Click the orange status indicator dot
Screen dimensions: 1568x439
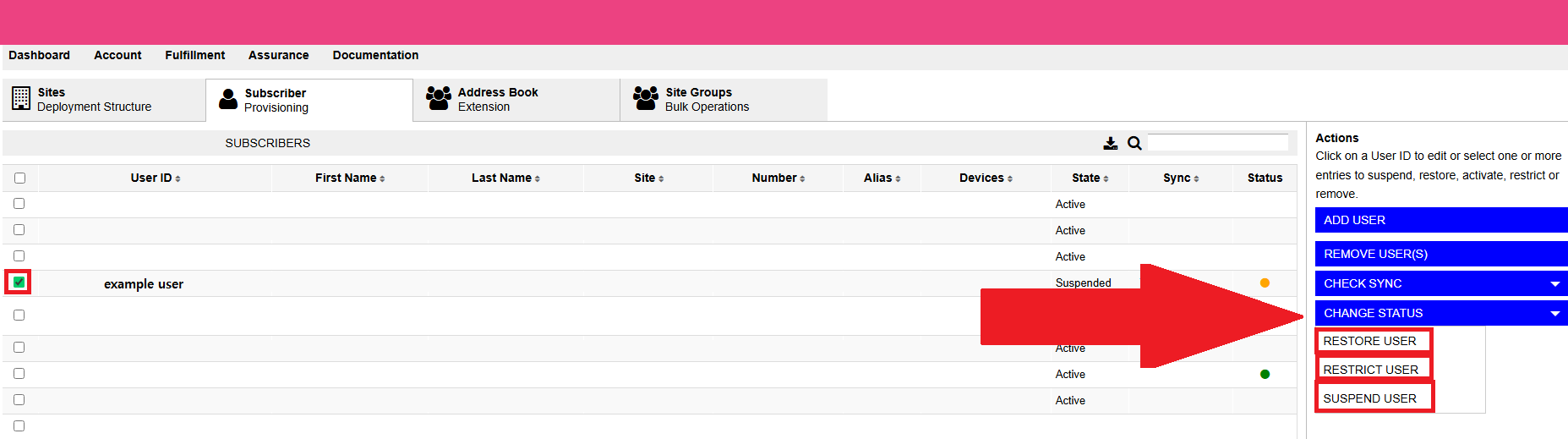coord(1265,283)
